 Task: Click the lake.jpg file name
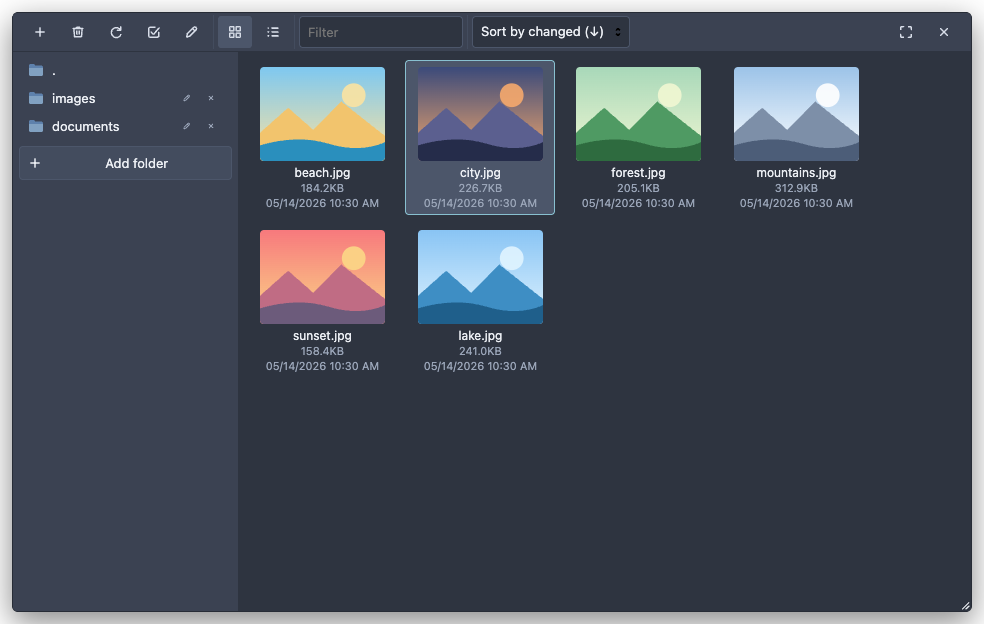click(x=480, y=336)
